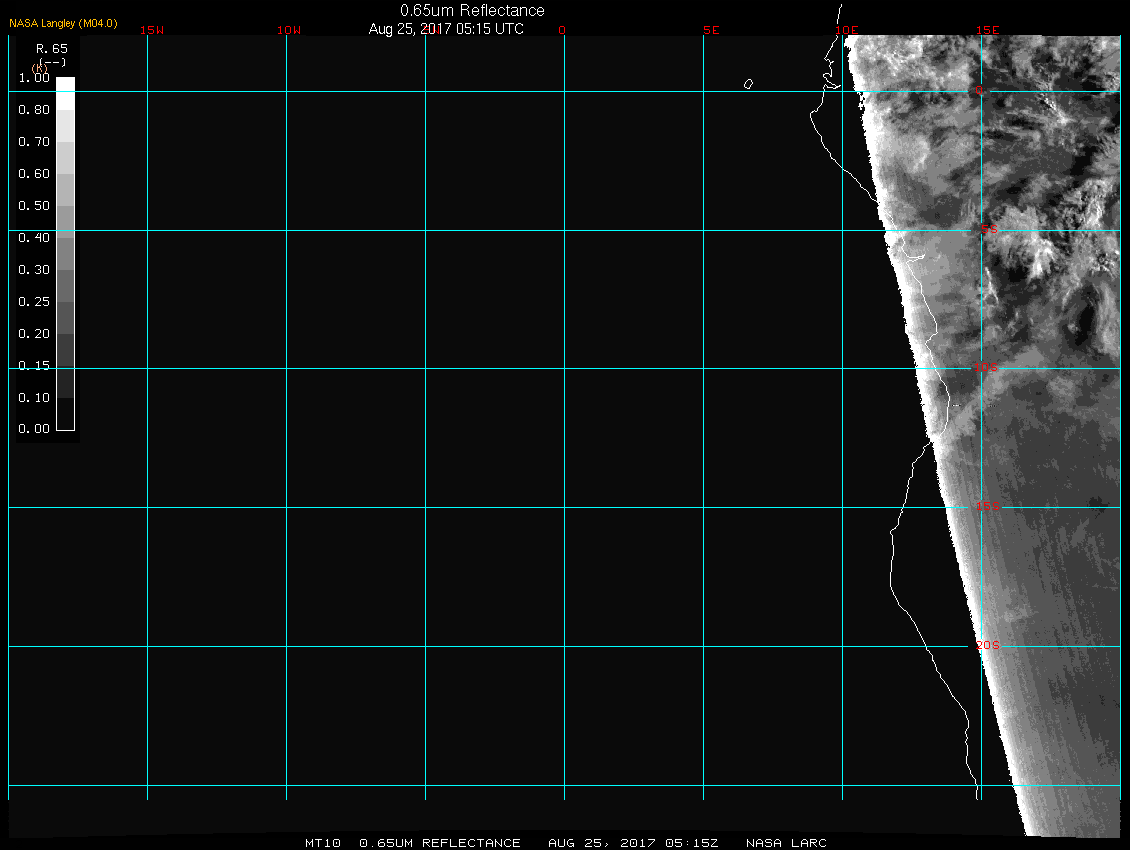Click the 5S latitude marker

988,230
